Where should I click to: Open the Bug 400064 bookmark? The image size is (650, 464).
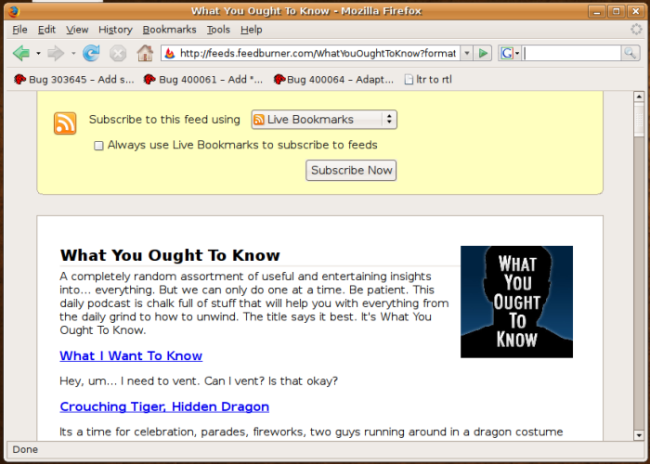(x=334, y=79)
